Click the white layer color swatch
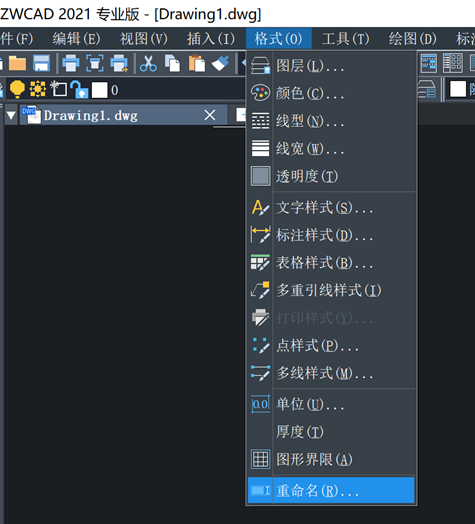This screenshot has height=524, width=475. (x=100, y=90)
